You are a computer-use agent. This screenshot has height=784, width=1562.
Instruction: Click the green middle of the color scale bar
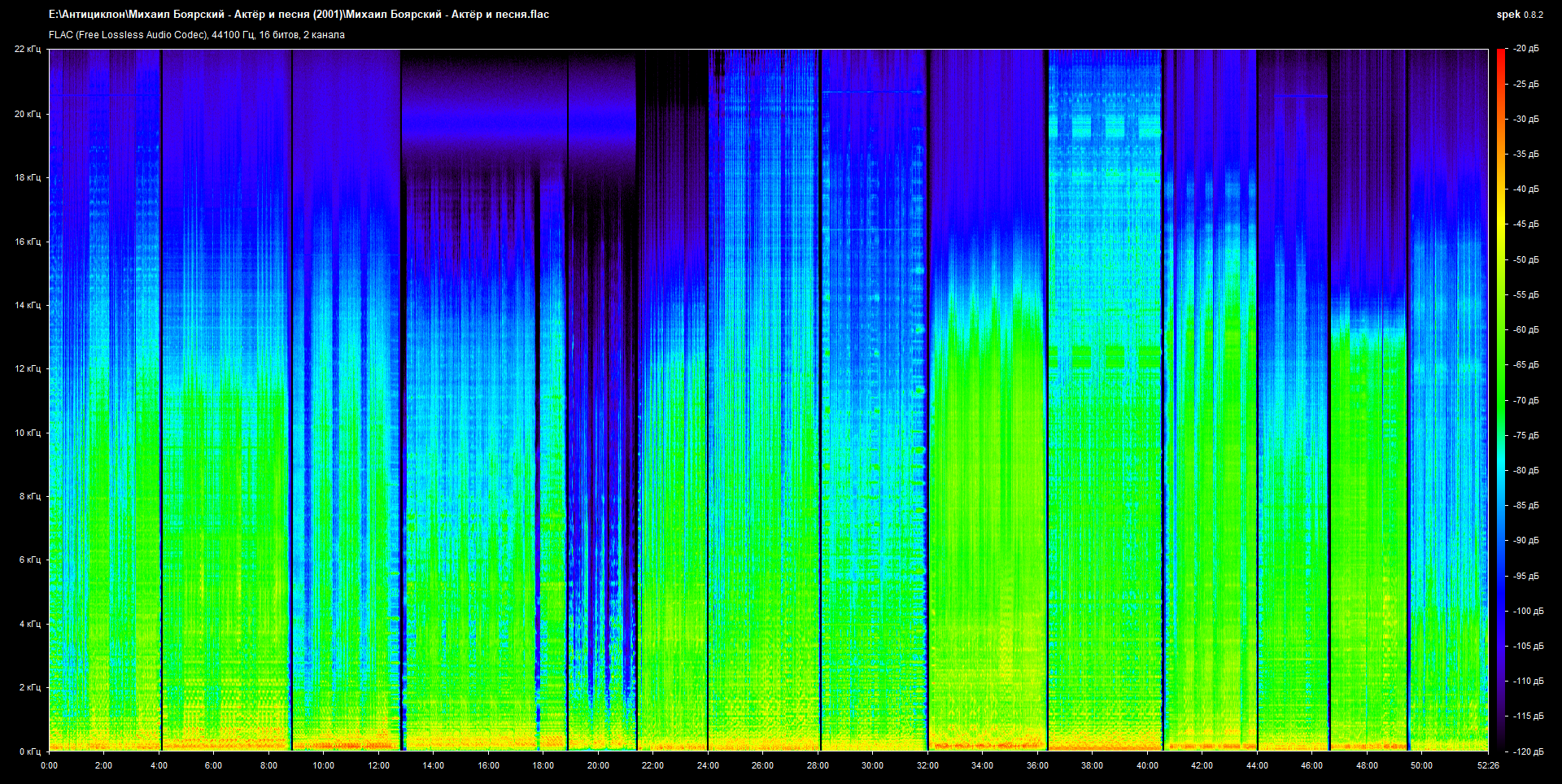pos(1500,400)
